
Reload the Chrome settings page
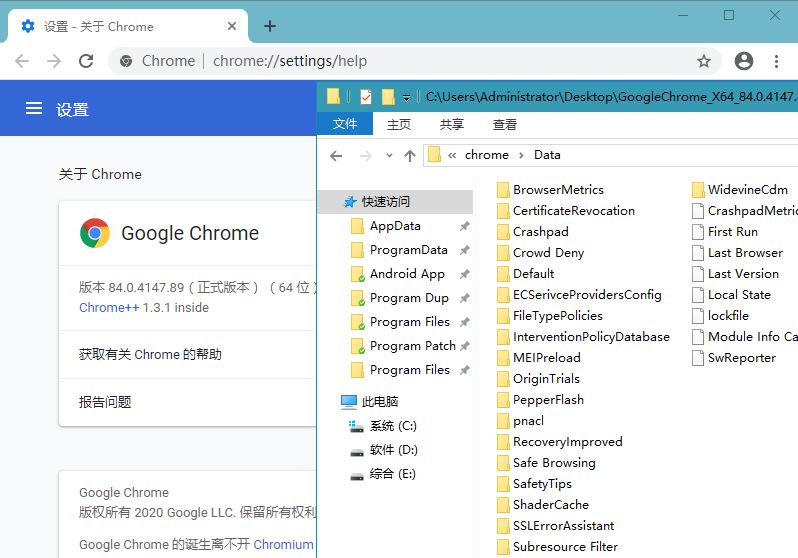pyautogui.click(x=86, y=61)
